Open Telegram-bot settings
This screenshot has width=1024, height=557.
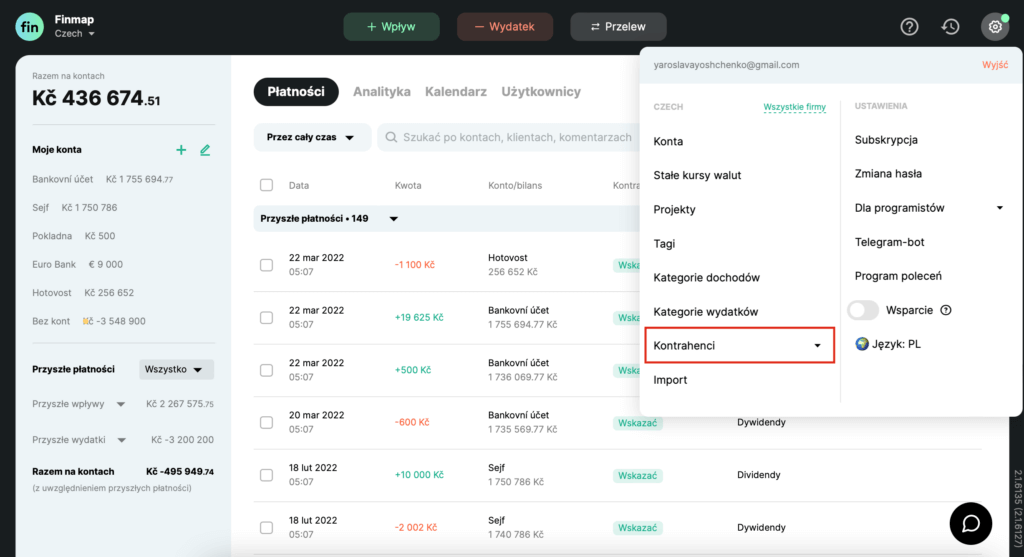[889, 242]
